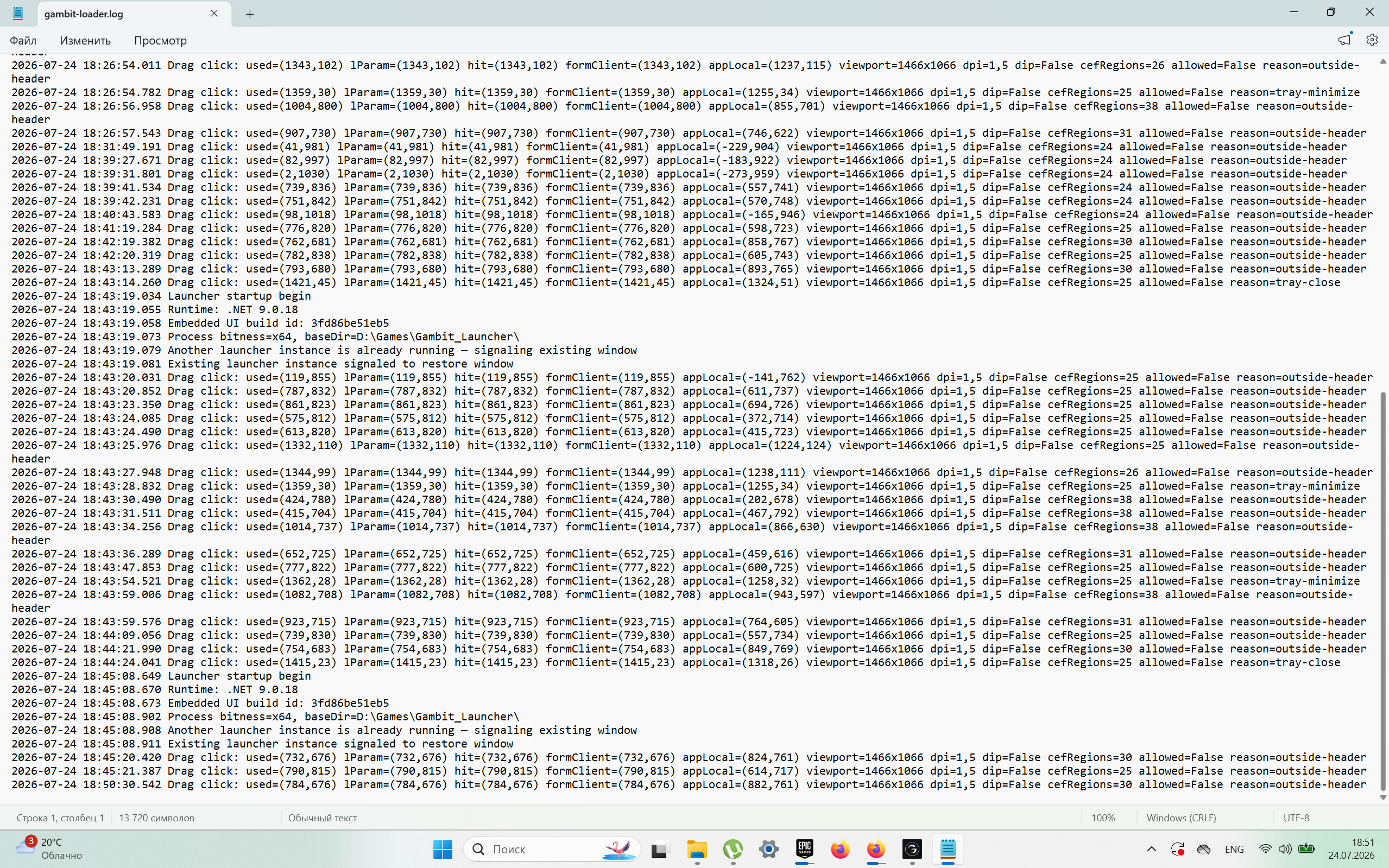Open the black G-logo launcher taskbar icon
Screen dimensions: 1389x868
point(912,848)
